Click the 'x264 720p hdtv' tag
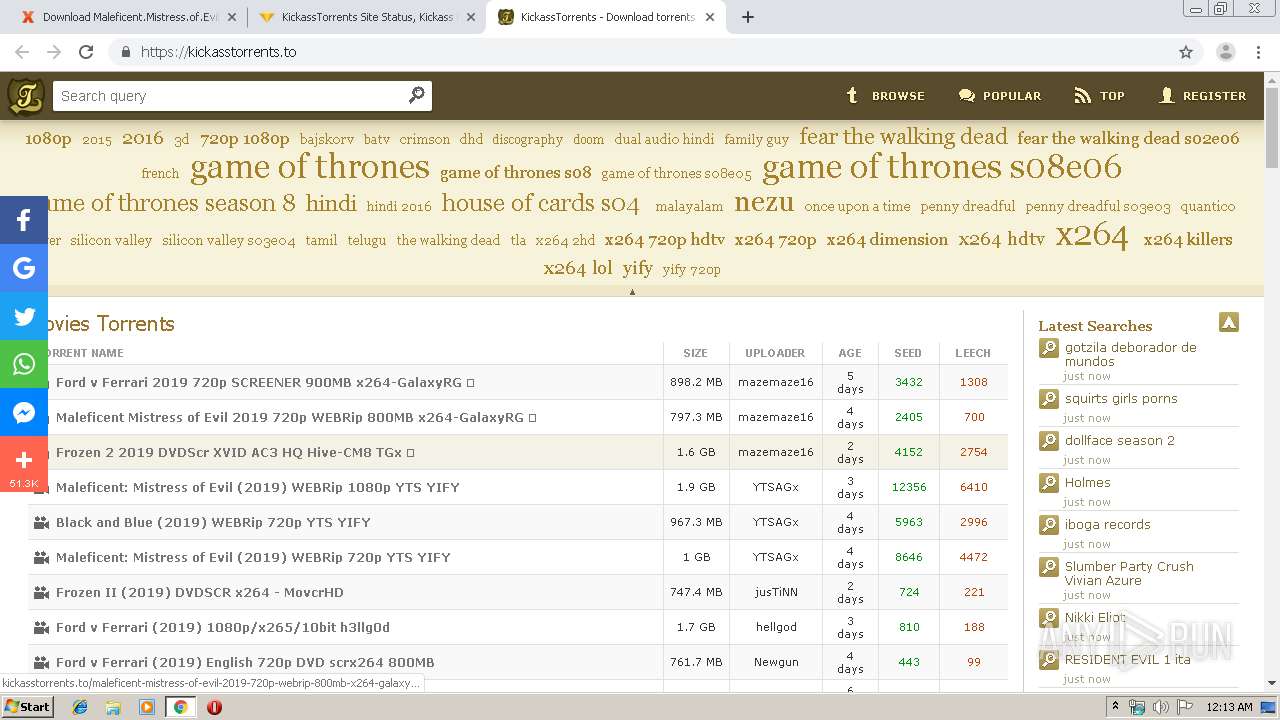The height and width of the screenshot is (720, 1280). pyautogui.click(x=665, y=240)
